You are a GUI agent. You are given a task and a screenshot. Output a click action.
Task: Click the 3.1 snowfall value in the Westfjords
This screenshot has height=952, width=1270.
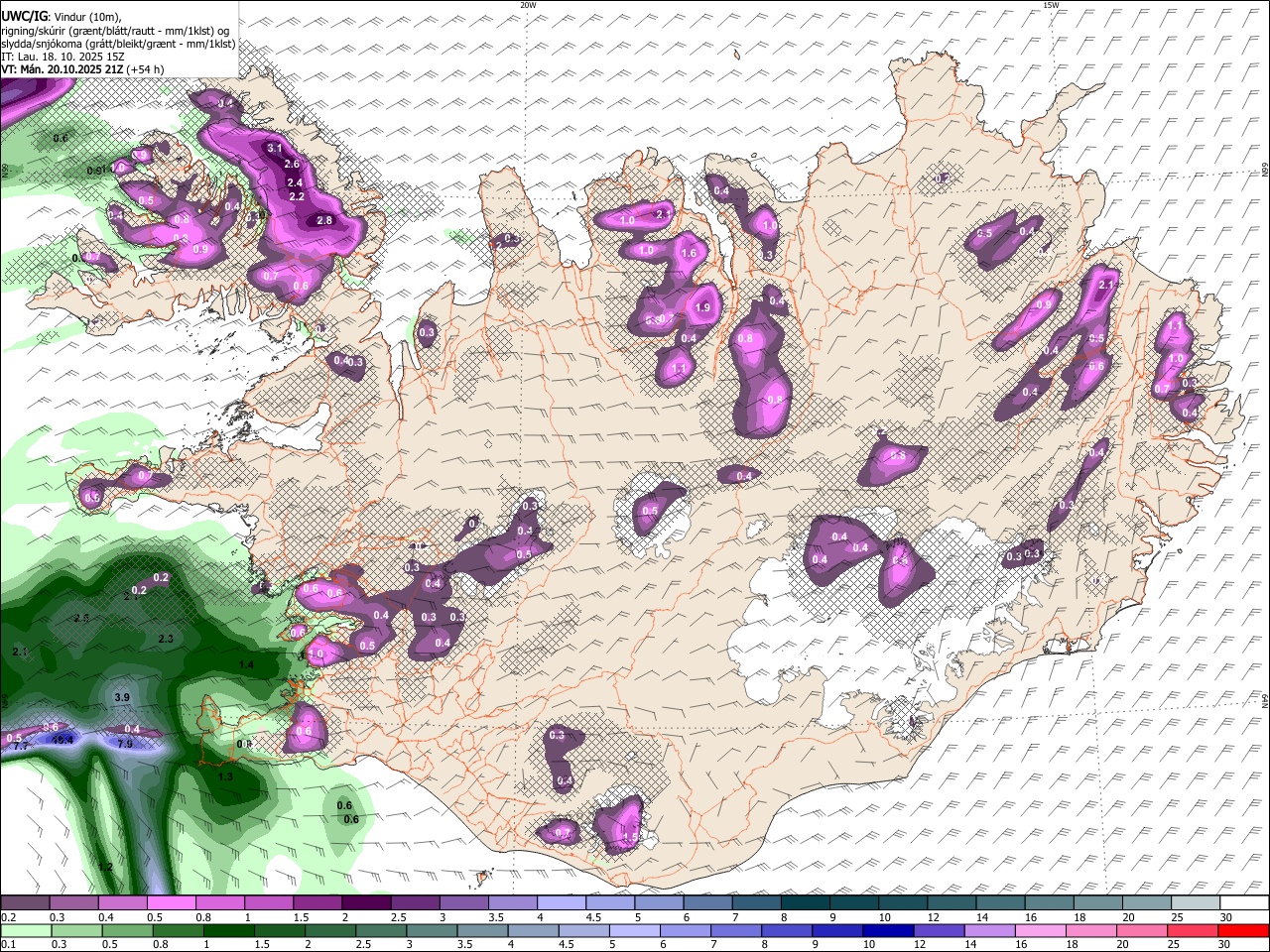click(x=275, y=148)
